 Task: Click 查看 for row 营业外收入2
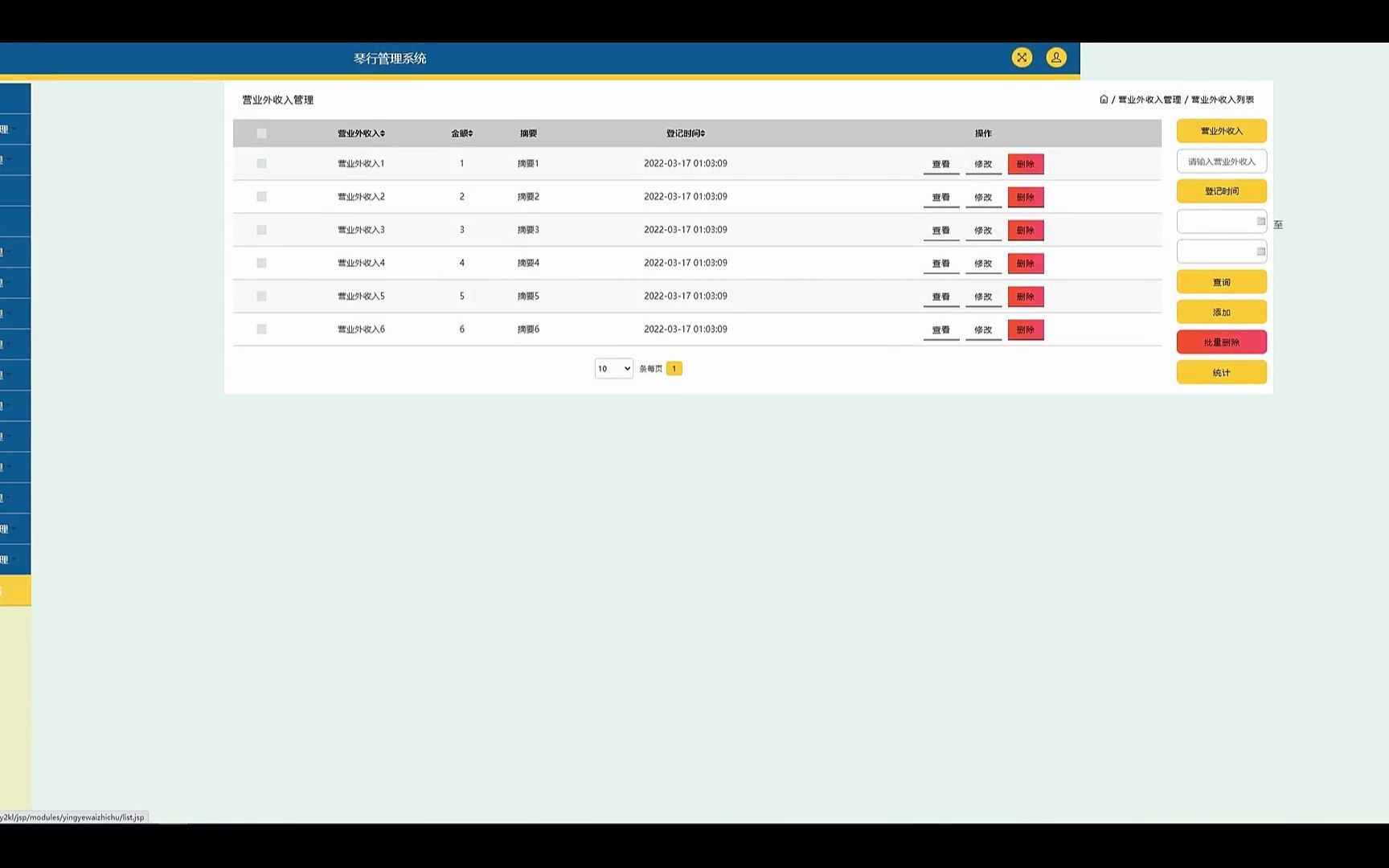[940, 197]
